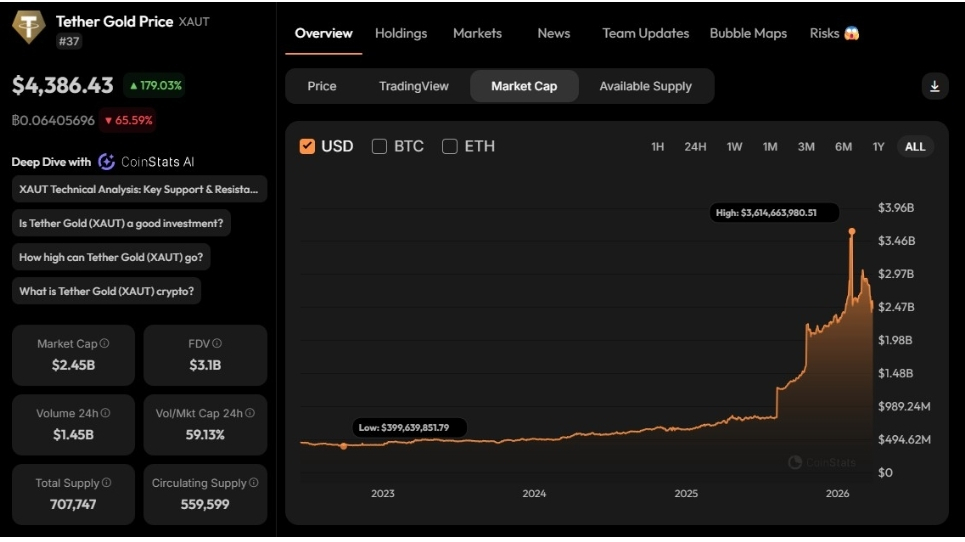Click the Tether Gold Price title
The height and width of the screenshot is (542, 965).
(x=114, y=22)
